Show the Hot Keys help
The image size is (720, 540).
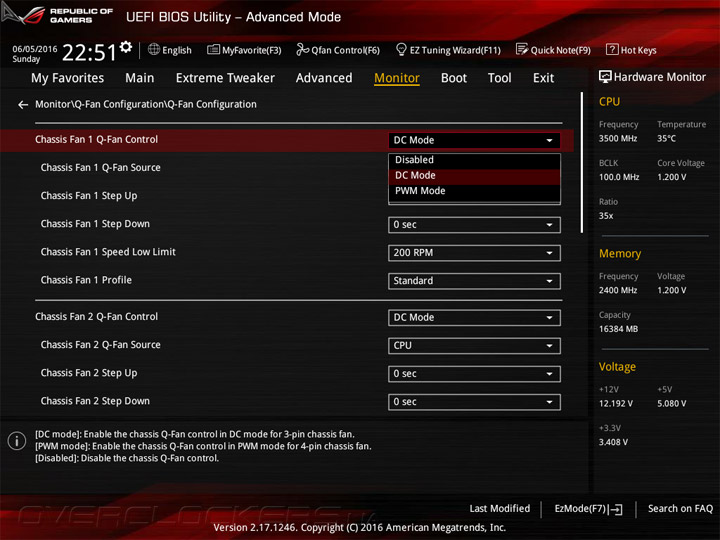[x=631, y=50]
